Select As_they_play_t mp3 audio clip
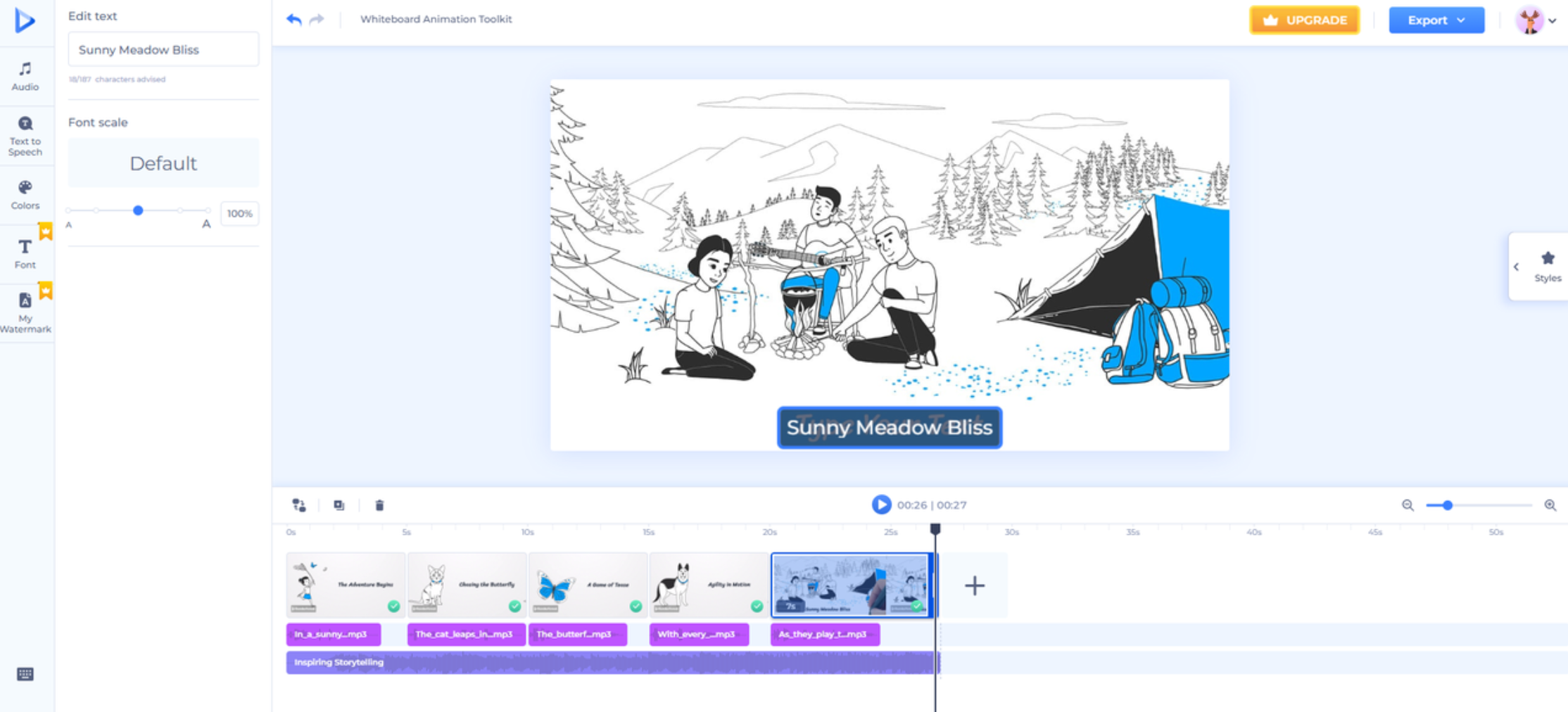1568x712 pixels. (825, 634)
